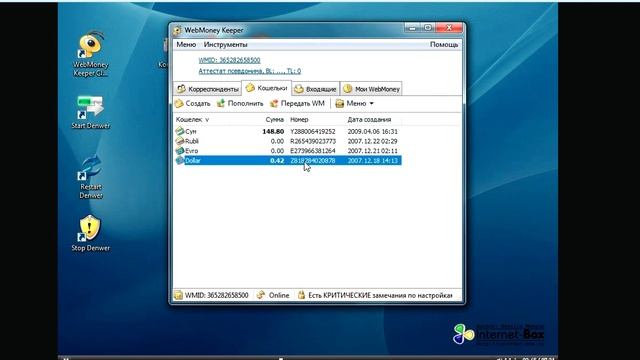
Task: Launch the Start Denwer desktop shortcut
Action: coord(90,112)
